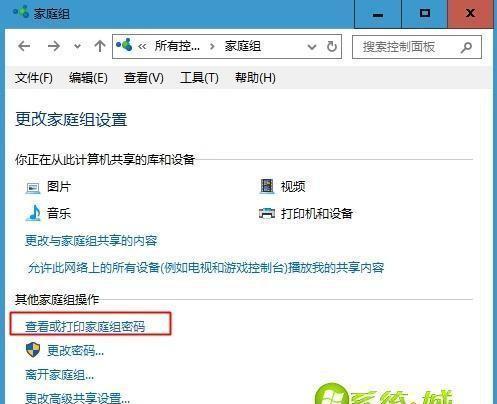Click the 打印机和设备 printer icon
Image resolution: width=497 pixels, height=404 pixels.
pyautogui.click(x=267, y=213)
